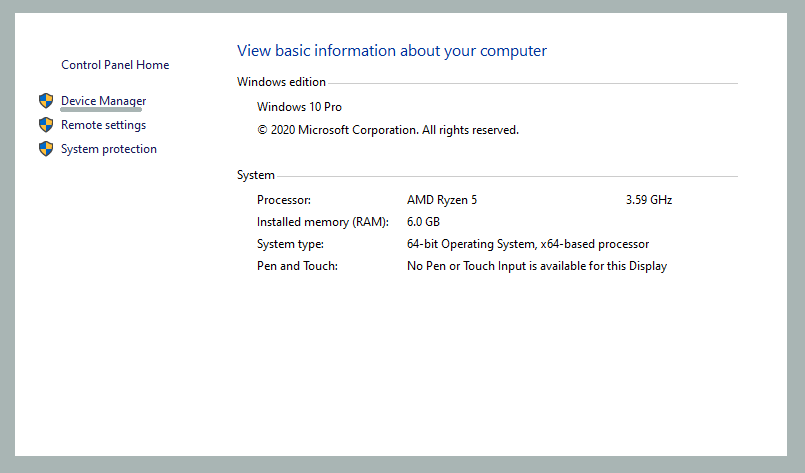This screenshot has width=805, height=473.
Task: Select the 3.59 GHz value
Action: tap(649, 200)
